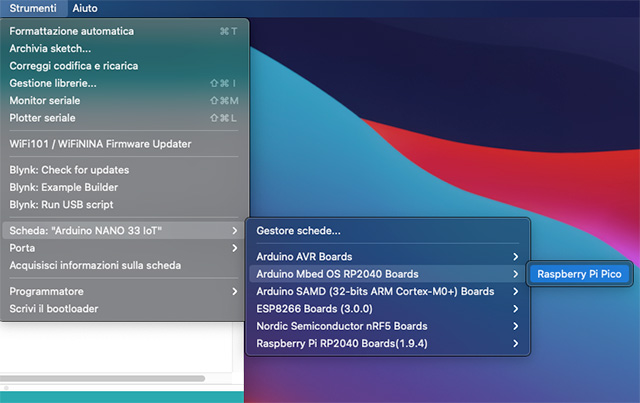Expand Arduino AVR Boards submenu

(304, 257)
